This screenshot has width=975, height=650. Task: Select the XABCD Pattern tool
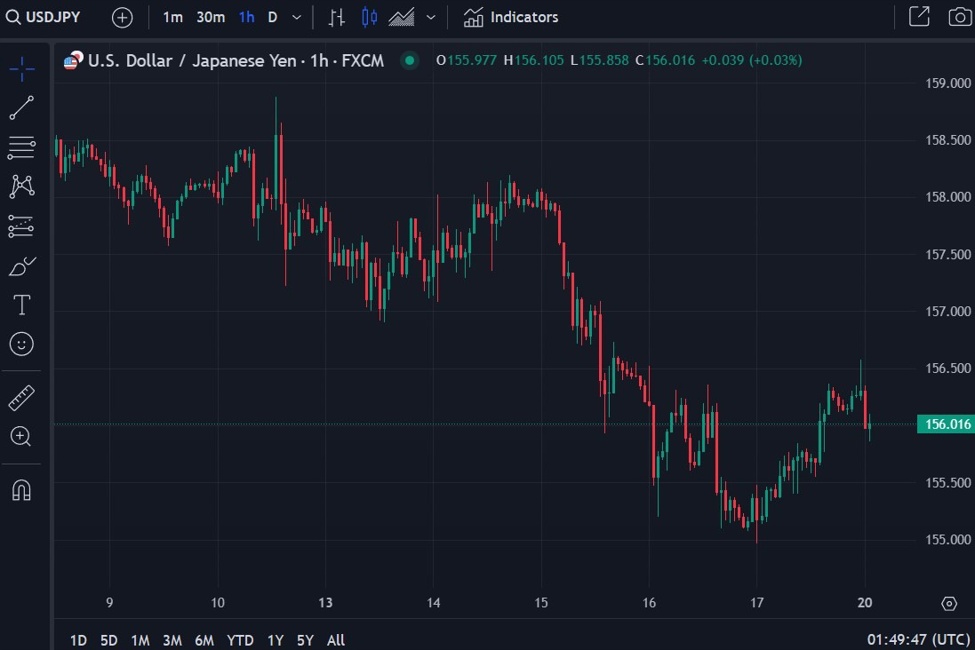[21, 187]
